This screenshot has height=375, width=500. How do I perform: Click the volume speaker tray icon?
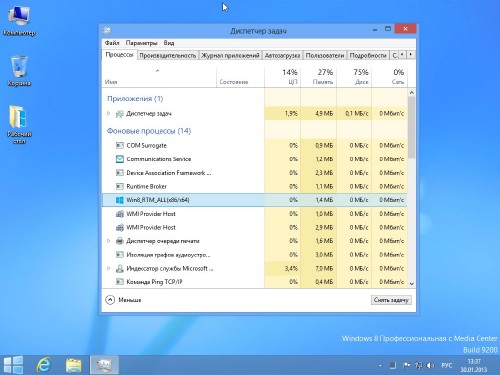click(x=430, y=365)
